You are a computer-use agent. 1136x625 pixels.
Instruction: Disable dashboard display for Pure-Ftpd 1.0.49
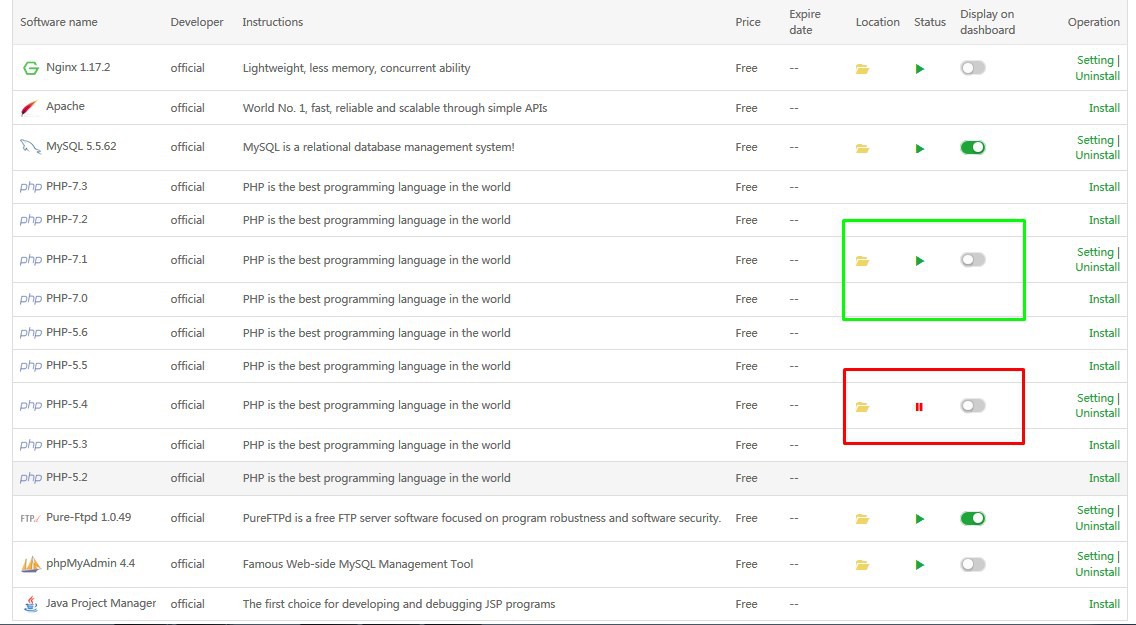[x=973, y=519]
